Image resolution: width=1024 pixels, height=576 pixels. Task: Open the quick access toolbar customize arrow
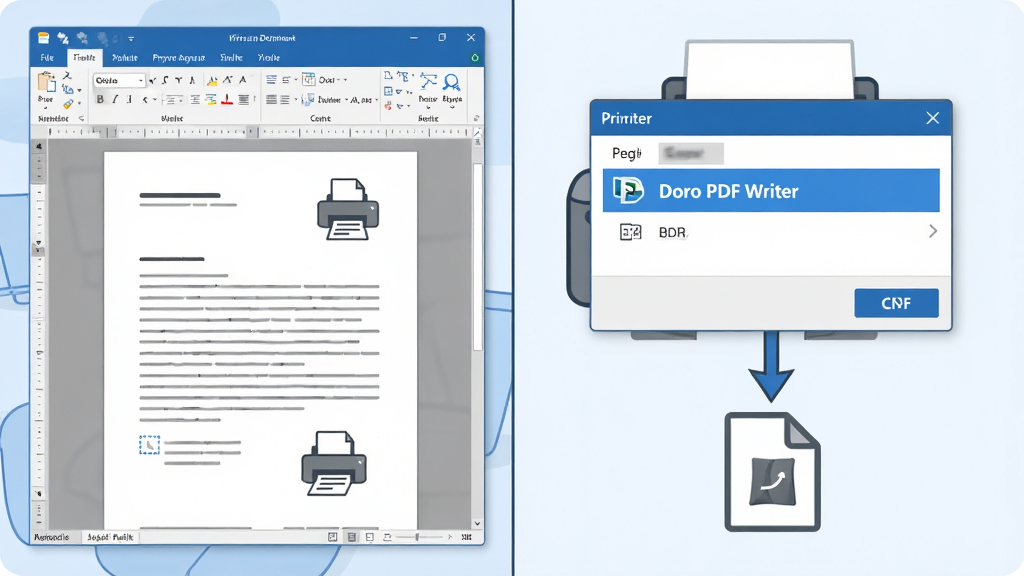(x=131, y=39)
